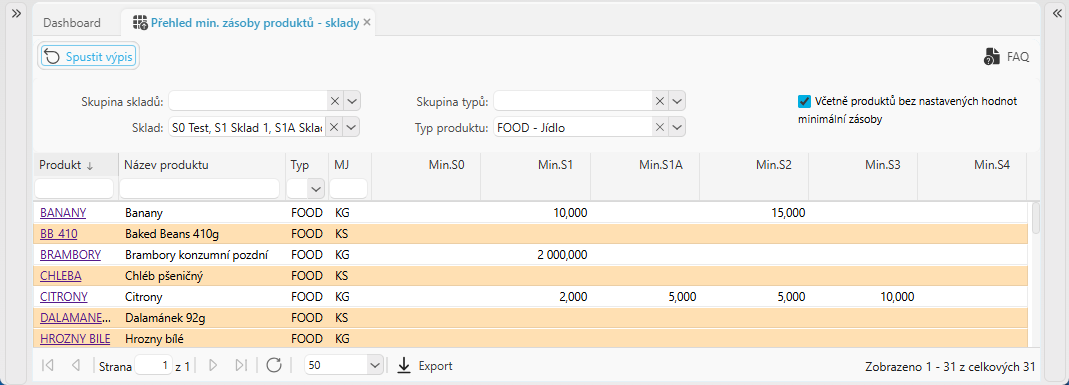Open the Typ column filter dropdown

(316, 188)
